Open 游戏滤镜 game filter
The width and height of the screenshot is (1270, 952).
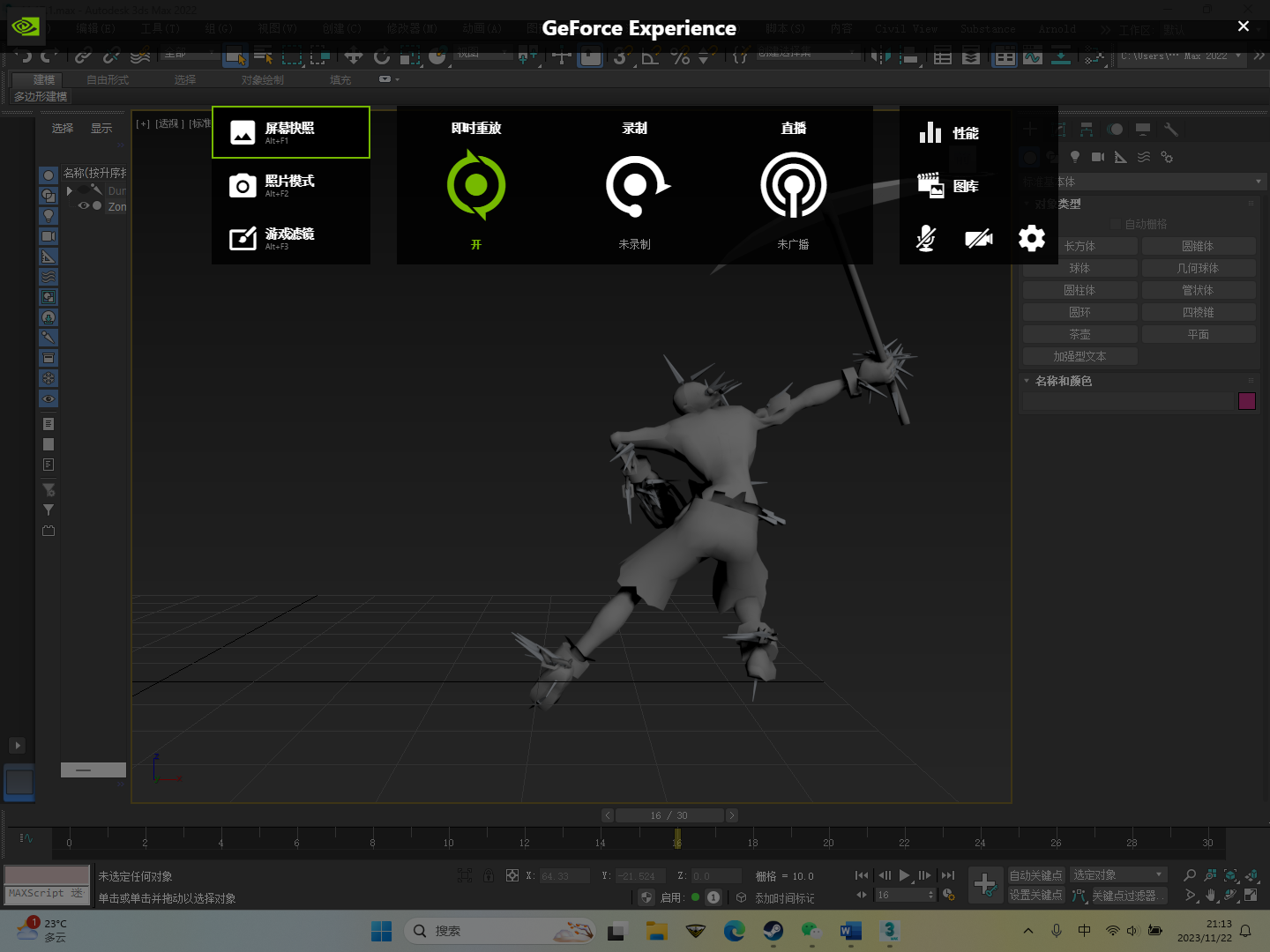[x=291, y=238]
